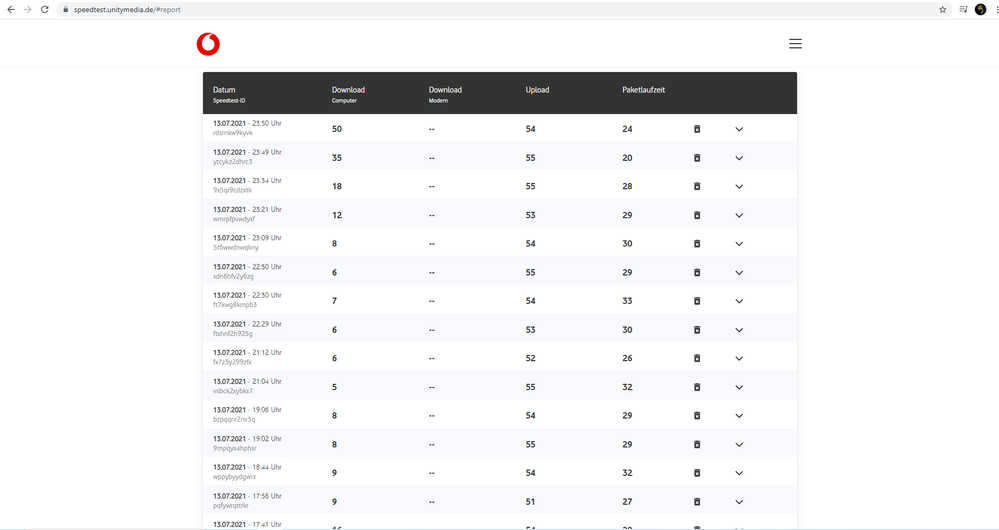Expand details for the 23:50 Uhr test

tap(739, 129)
